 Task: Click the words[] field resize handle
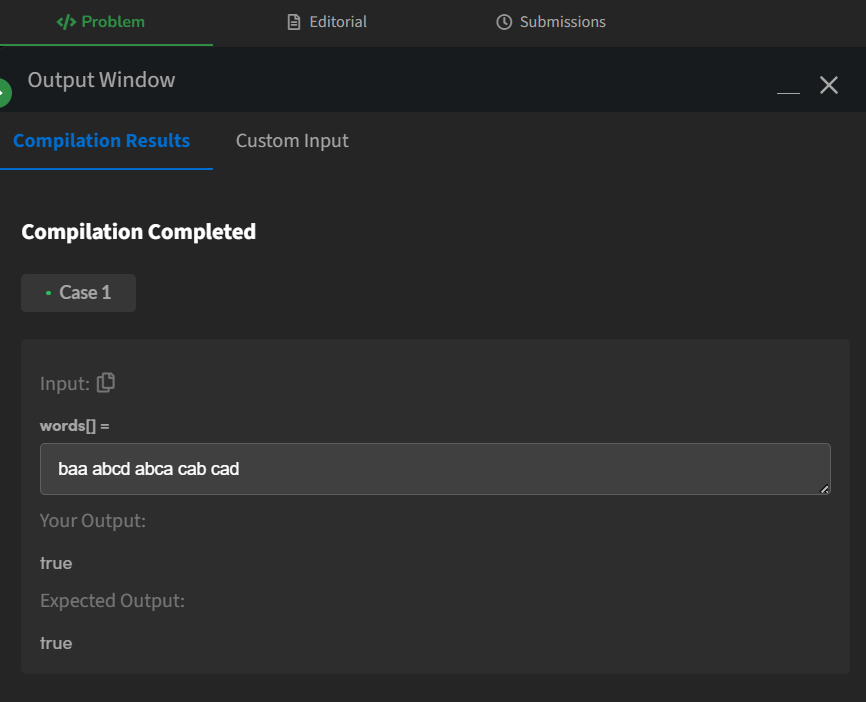coord(824,489)
